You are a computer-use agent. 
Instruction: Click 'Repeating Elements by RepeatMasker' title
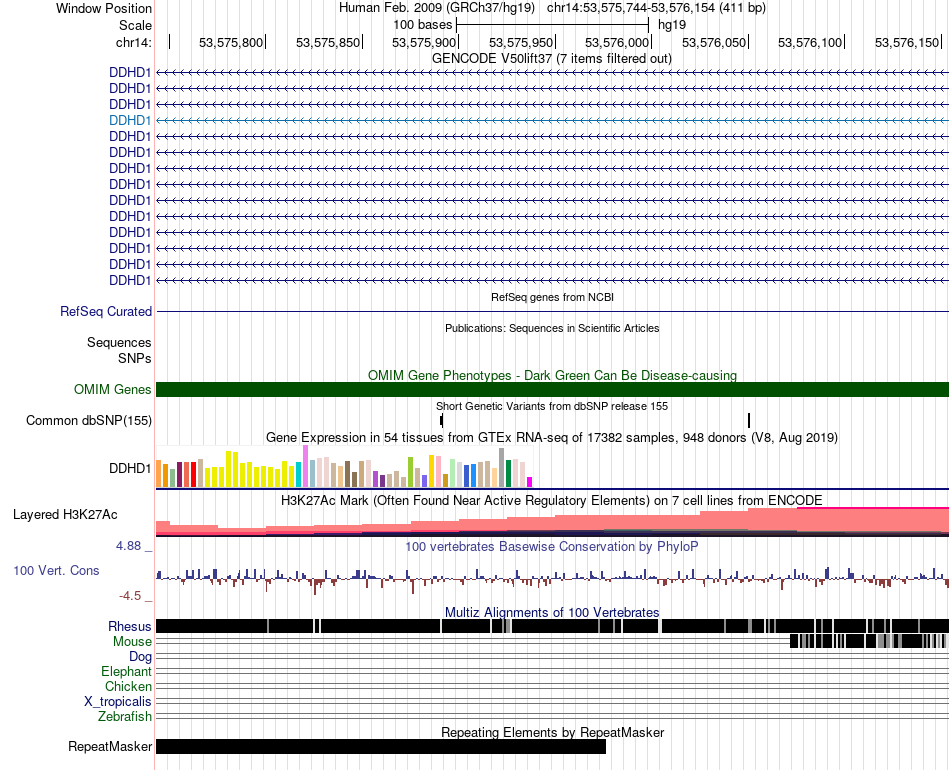point(553,732)
